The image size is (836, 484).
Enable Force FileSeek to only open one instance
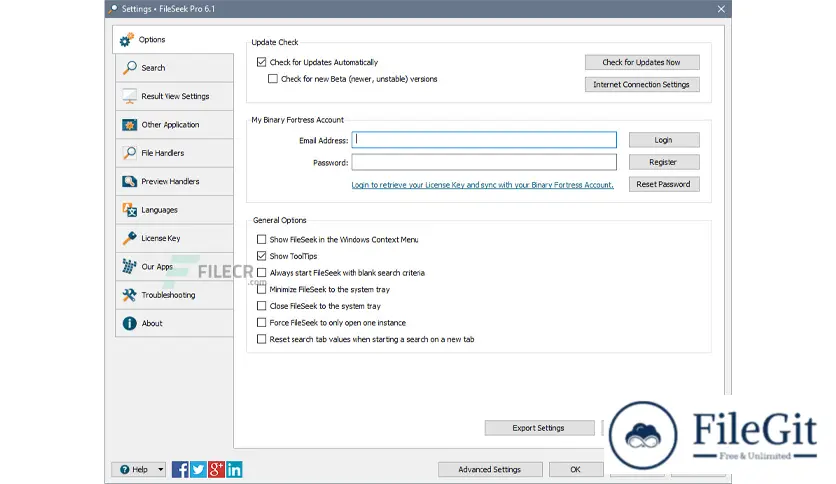click(262, 323)
